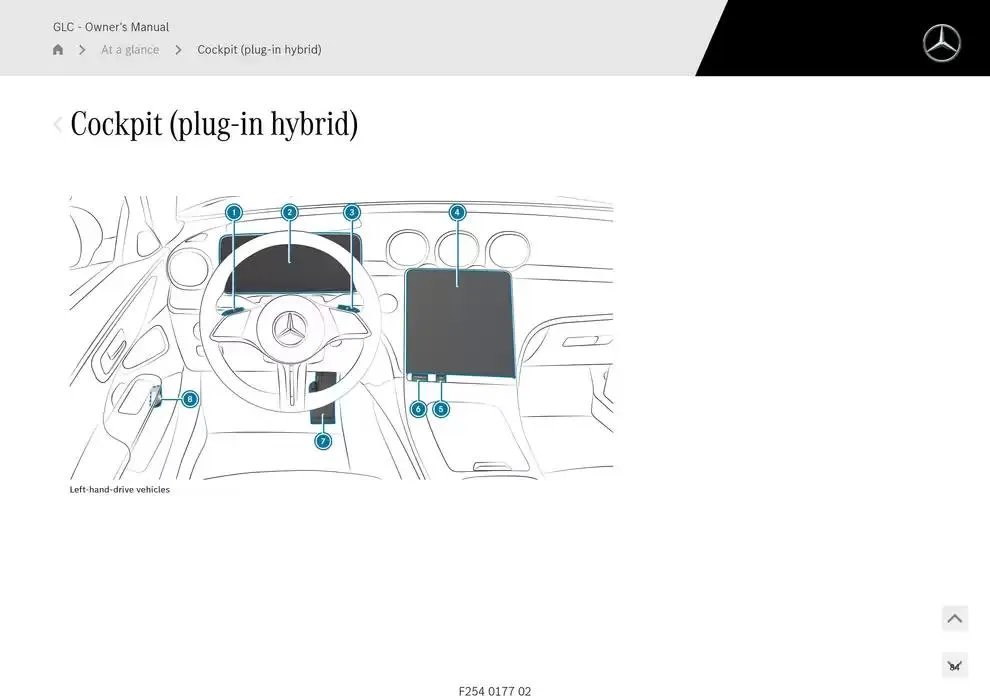The width and height of the screenshot is (990, 700).
Task: Click the home icon in the breadcrumb
Action: tap(57, 48)
